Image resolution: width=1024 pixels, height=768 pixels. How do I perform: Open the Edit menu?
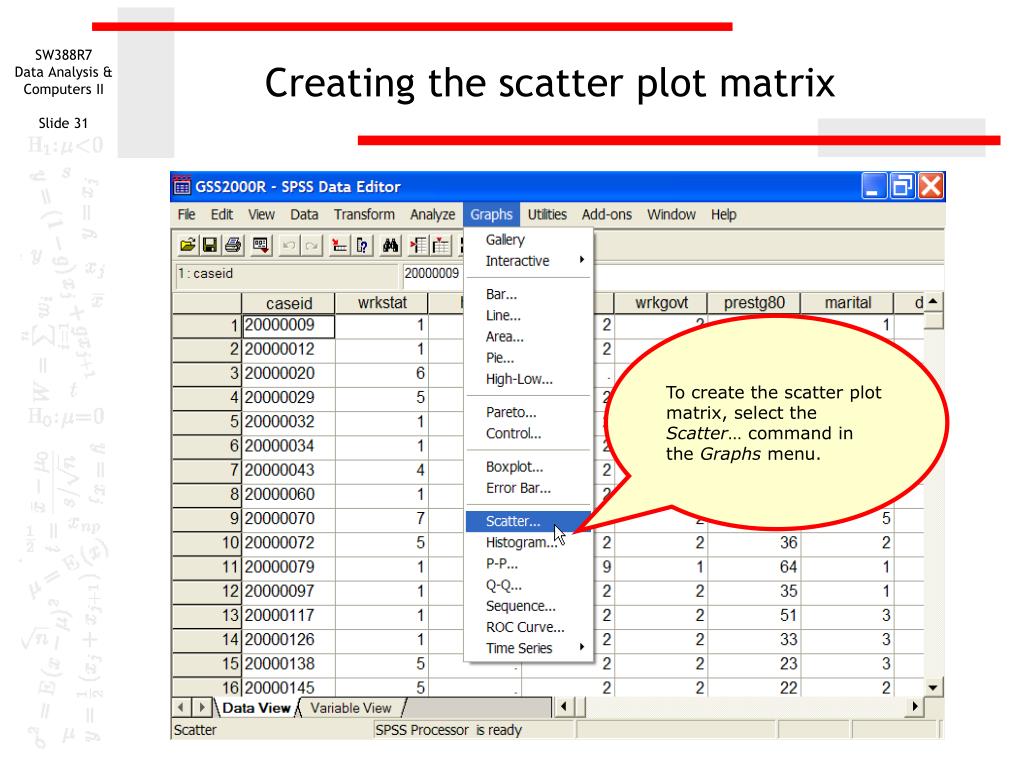pyautogui.click(x=221, y=214)
